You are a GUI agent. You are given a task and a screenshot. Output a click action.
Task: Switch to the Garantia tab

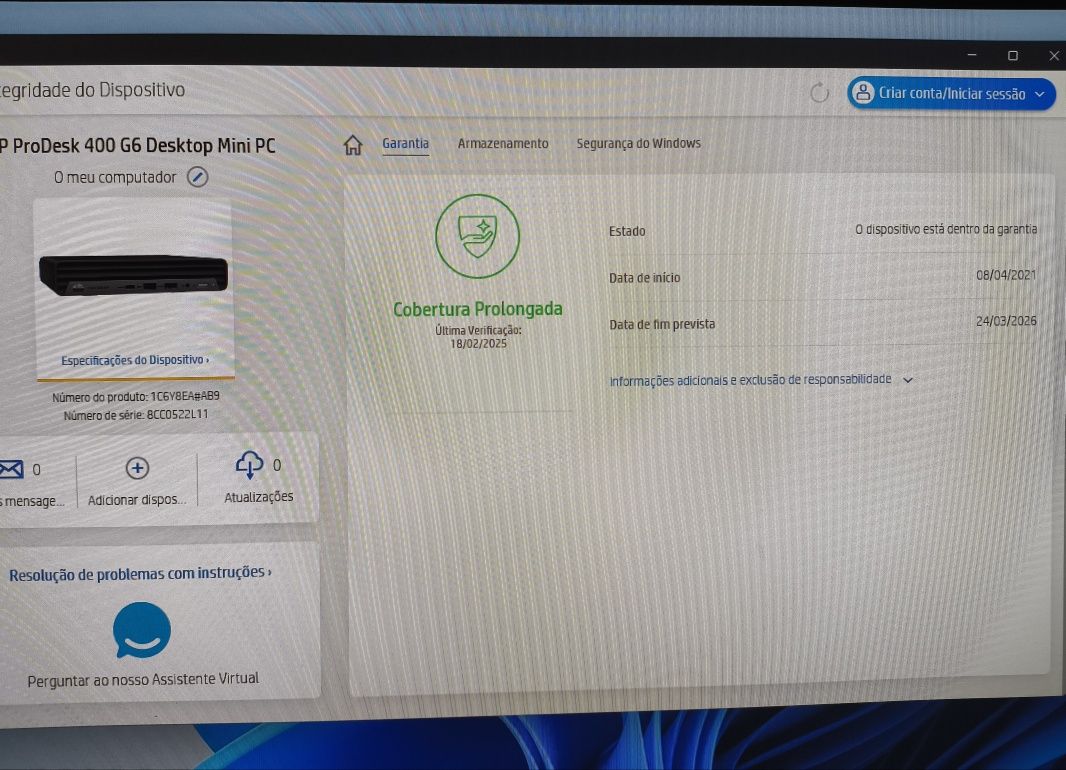click(x=405, y=143)
